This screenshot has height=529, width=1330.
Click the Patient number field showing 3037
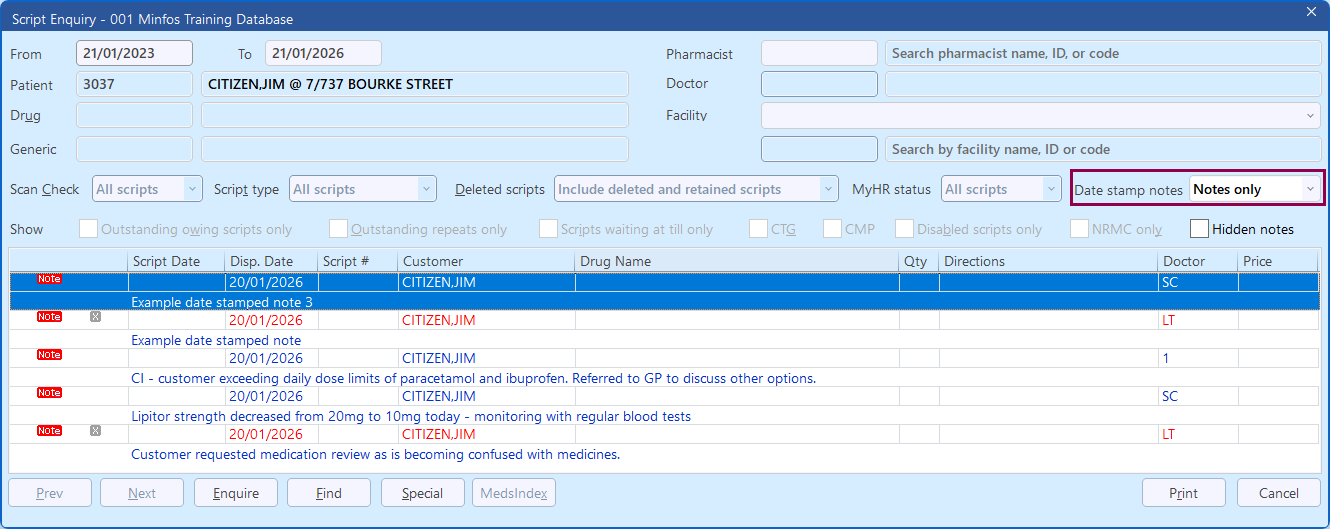(134, 84)
